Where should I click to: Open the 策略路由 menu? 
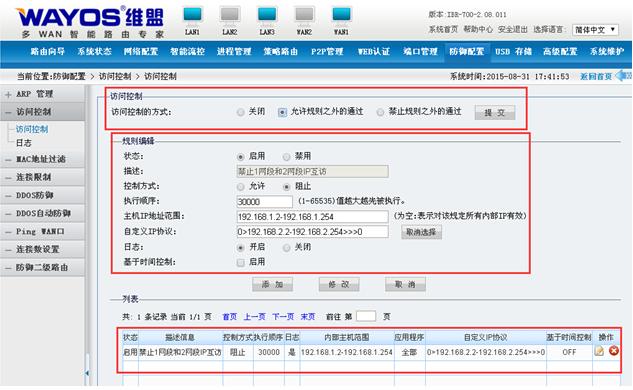click(x=281, y=52)
